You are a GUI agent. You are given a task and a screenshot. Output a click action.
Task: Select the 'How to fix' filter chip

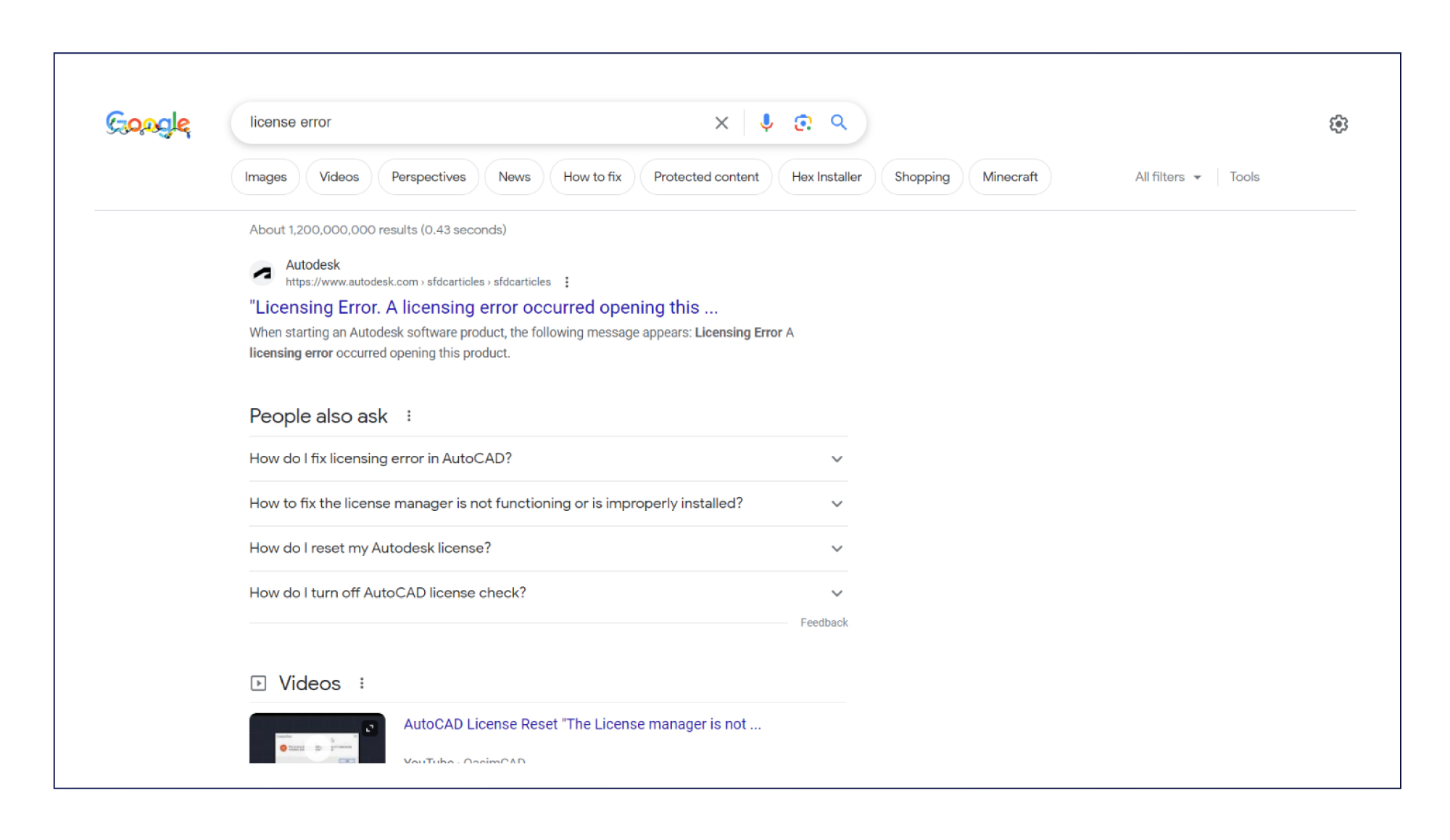(x=592, y=176)
